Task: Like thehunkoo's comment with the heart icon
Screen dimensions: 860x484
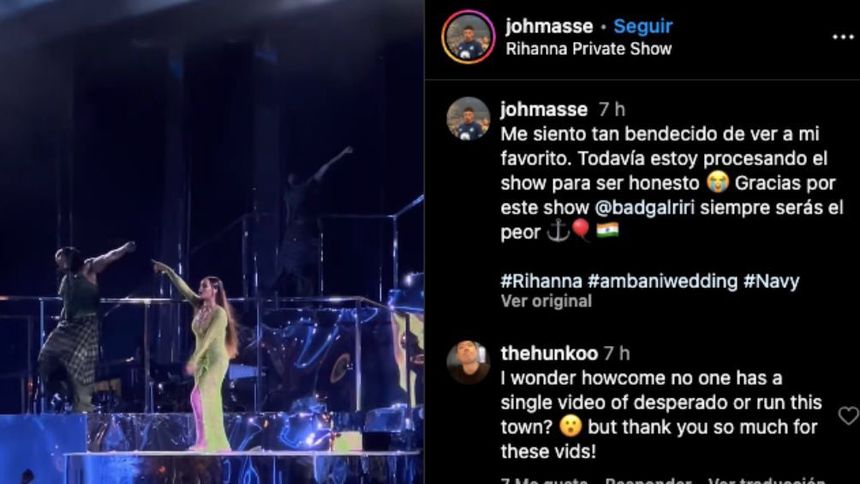Action: coord(849,415)
